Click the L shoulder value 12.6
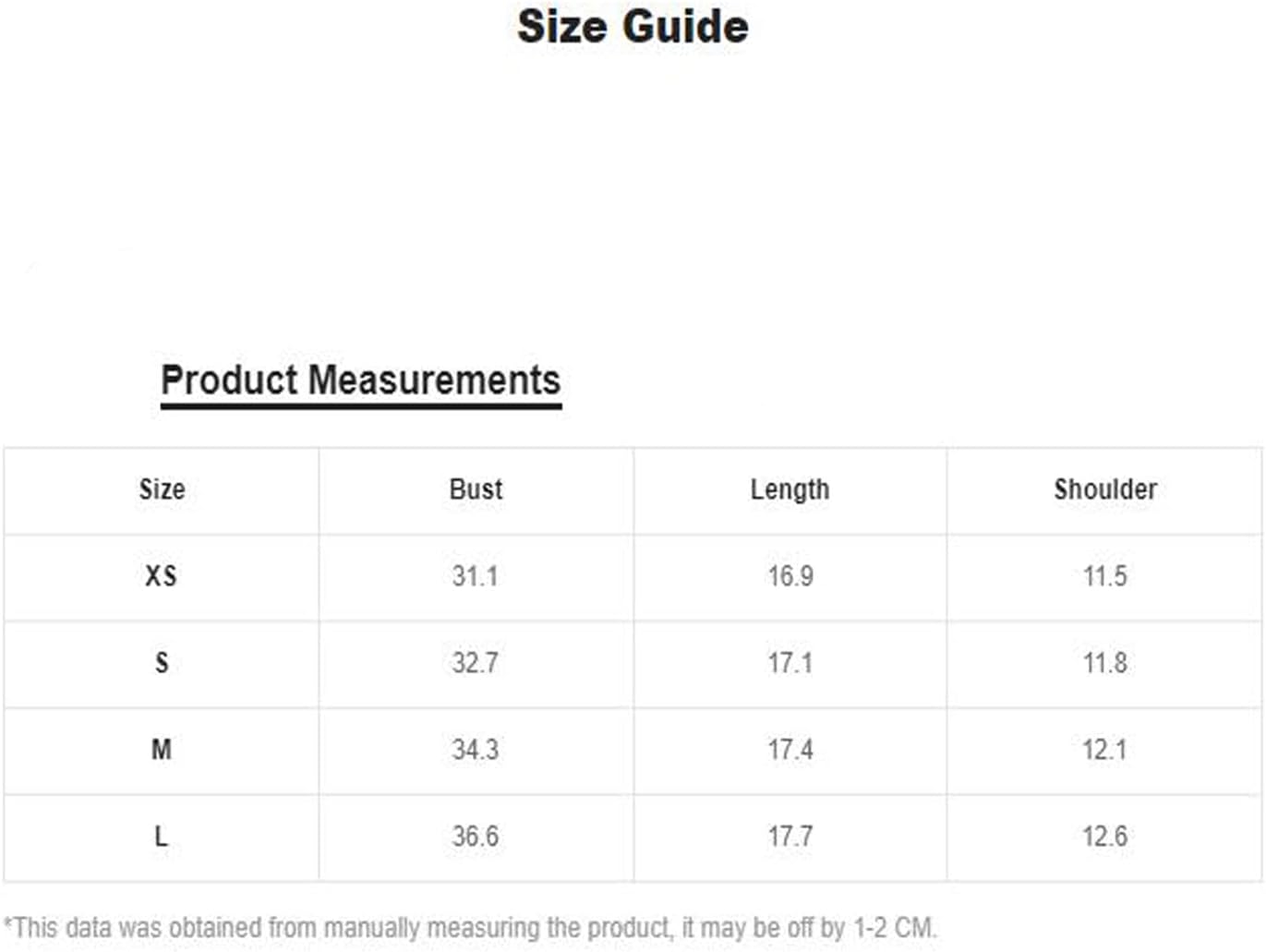This screenshot has width=1266, height=952. coord(1104,837)
